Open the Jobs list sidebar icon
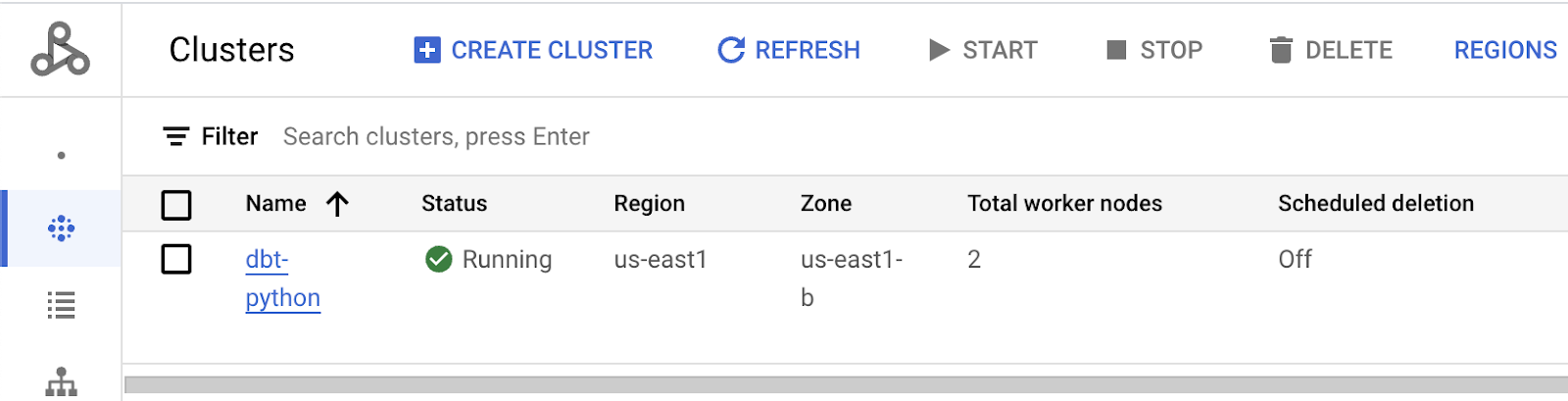 pos(61,305)
